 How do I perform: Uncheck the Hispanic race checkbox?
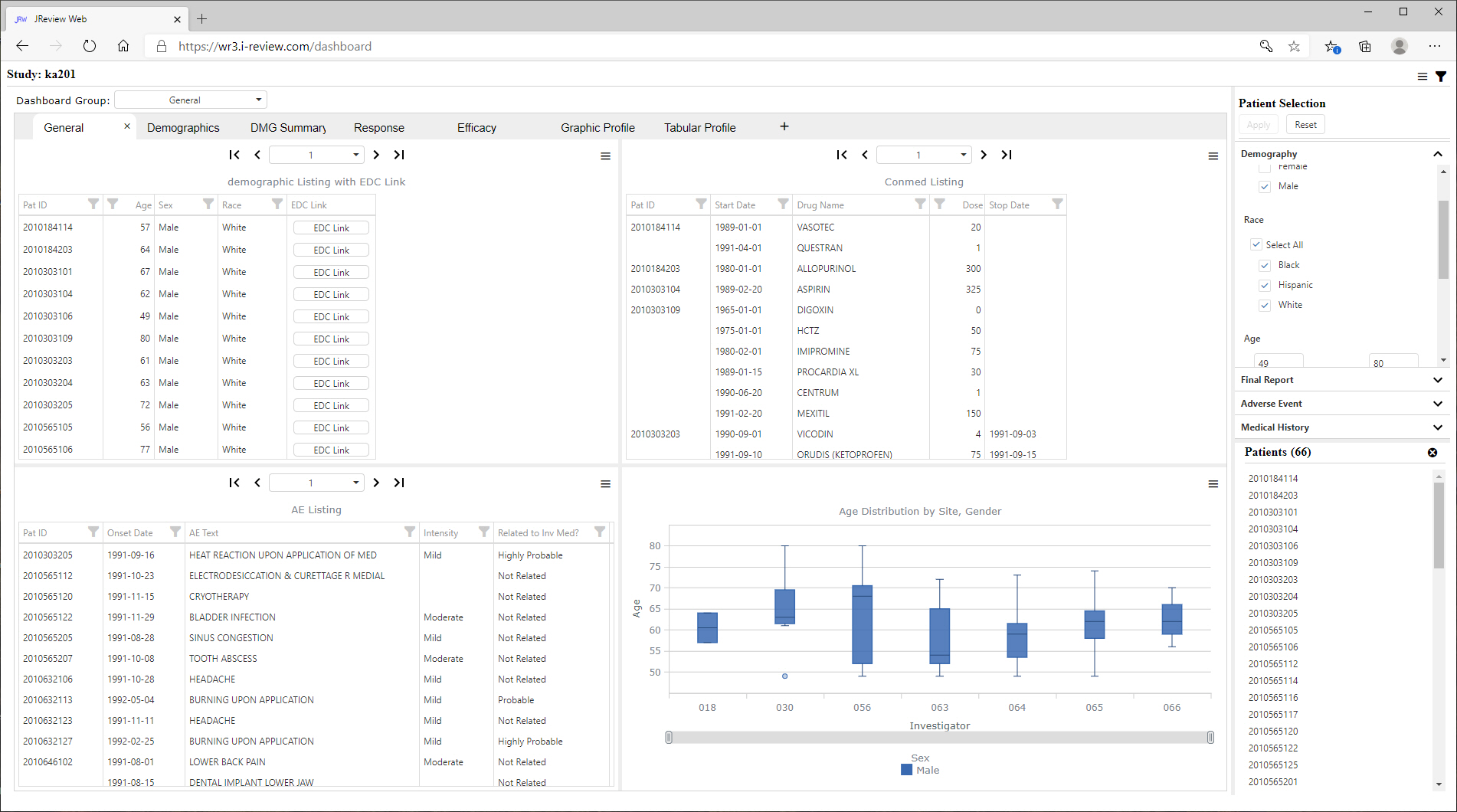pyautogui.click(x=1265, y=285)
